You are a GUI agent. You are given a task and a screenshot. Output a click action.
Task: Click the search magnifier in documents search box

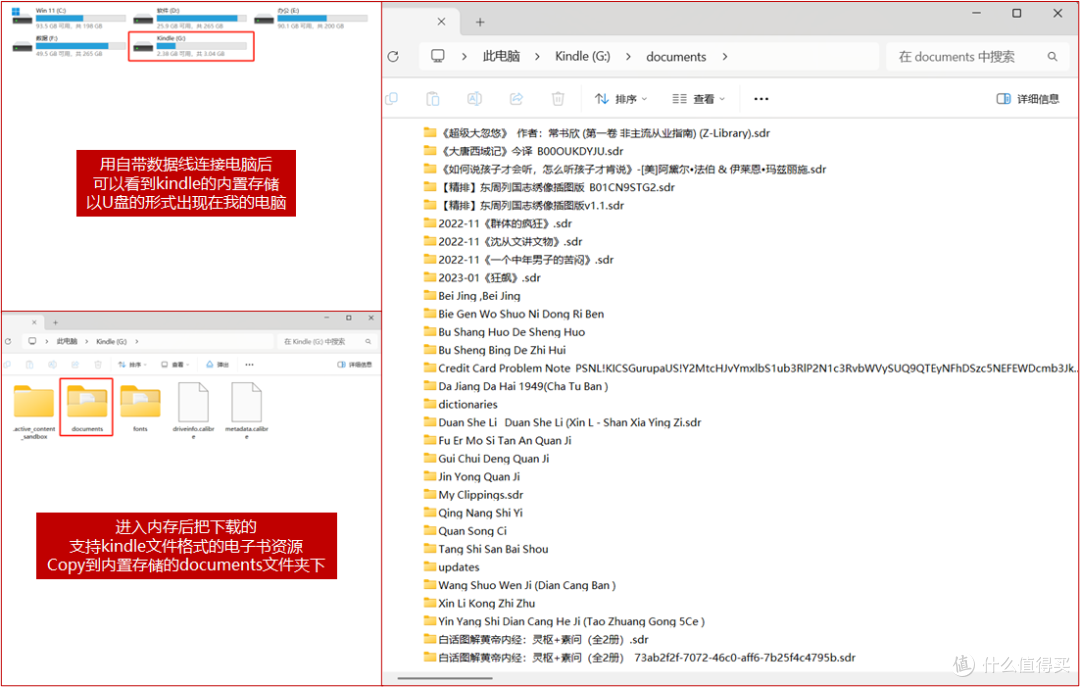coord(1052,57)
